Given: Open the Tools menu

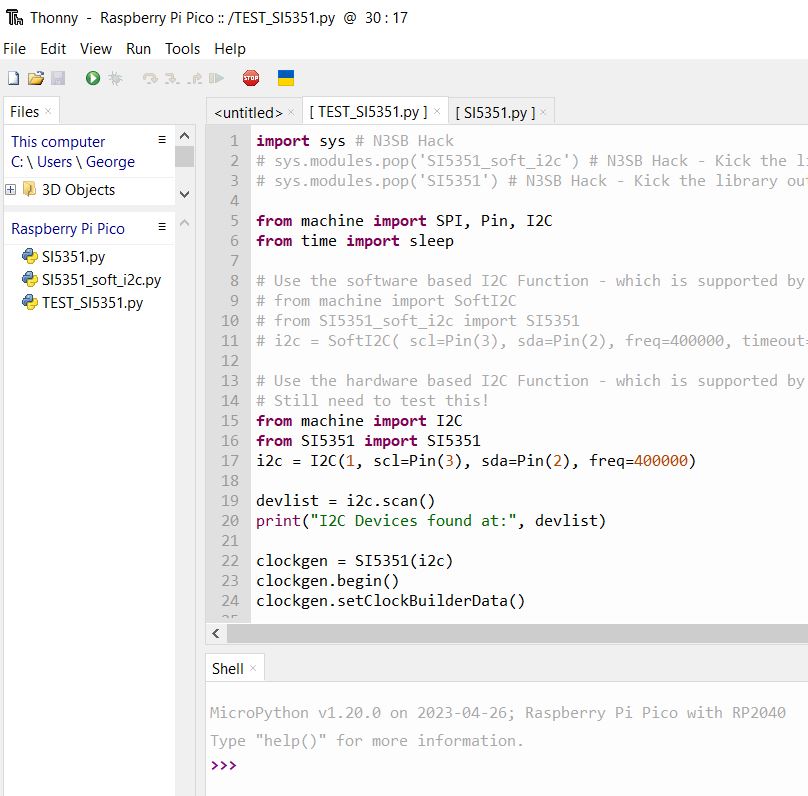Looking at the screenshot, I should [182, 48].
